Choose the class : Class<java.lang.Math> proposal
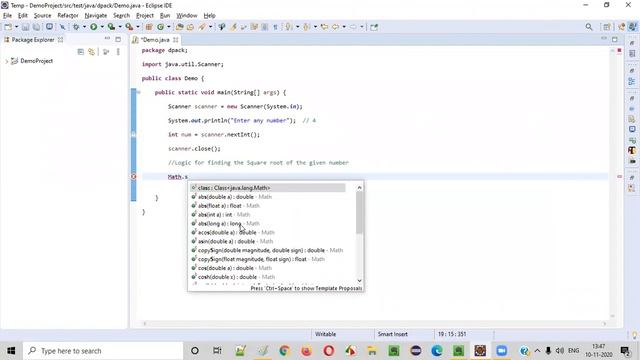Viewport: 640px width, 360px height. (x=269, y=188)
